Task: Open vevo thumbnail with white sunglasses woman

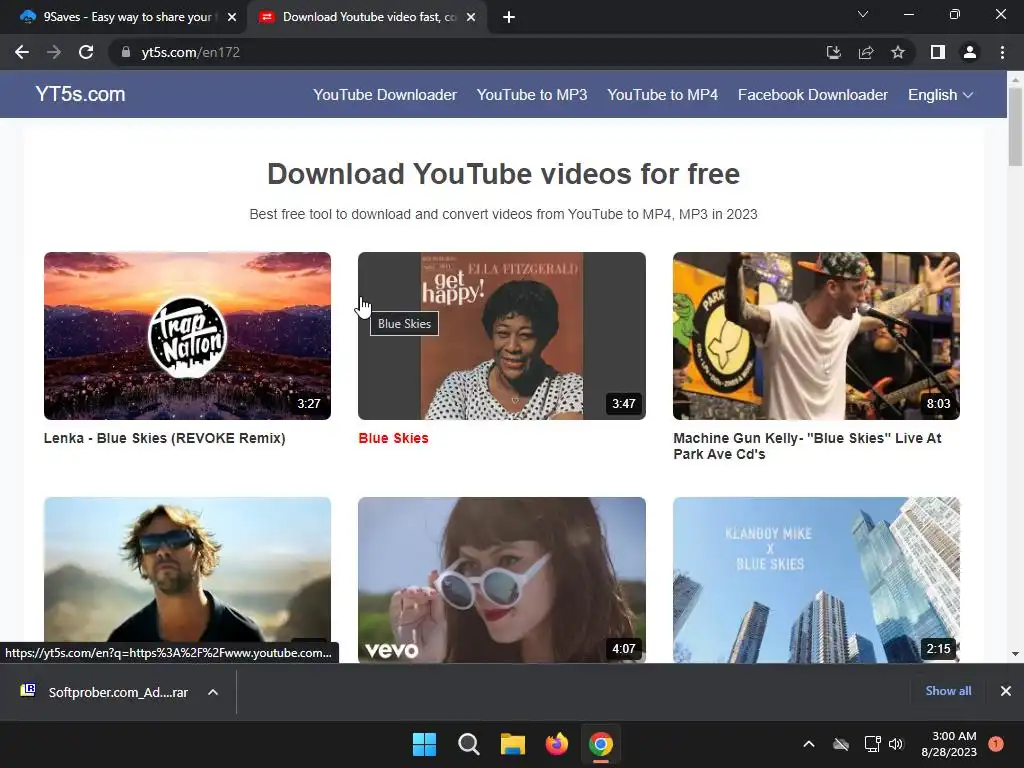Action: point(502,580)
